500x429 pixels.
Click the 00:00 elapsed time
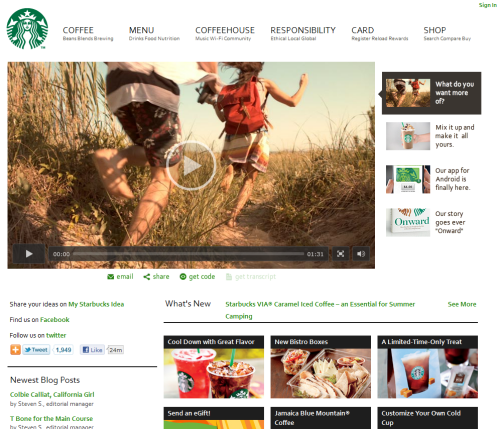tap(61, 254)
